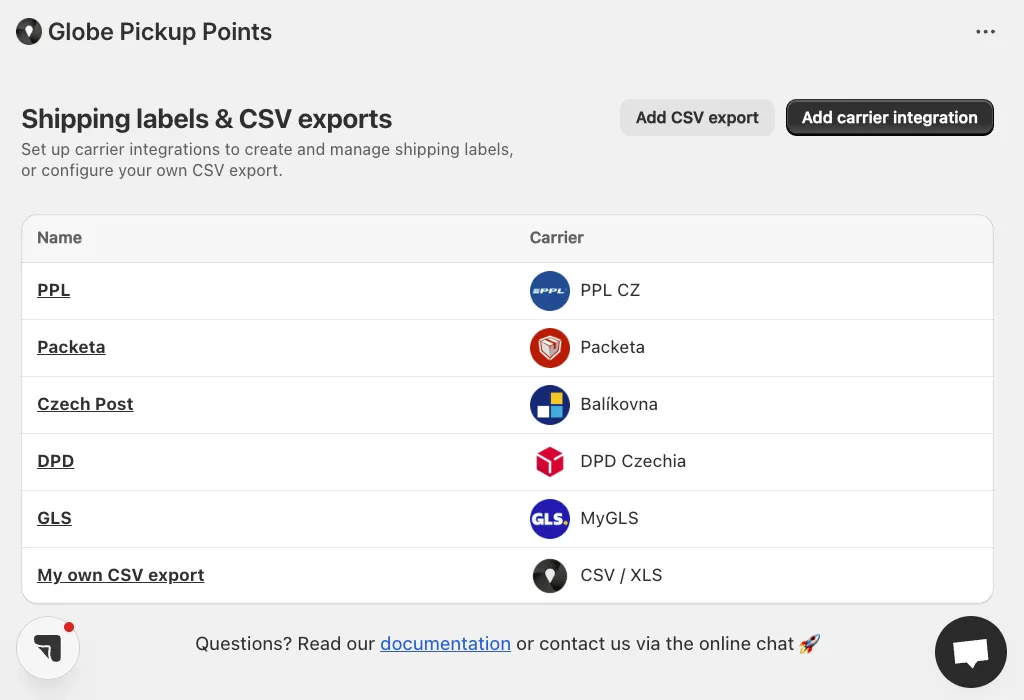The image size is (1024, 700).
Task: Open the three-dot more options menu
Action: (x=985, y=31)
